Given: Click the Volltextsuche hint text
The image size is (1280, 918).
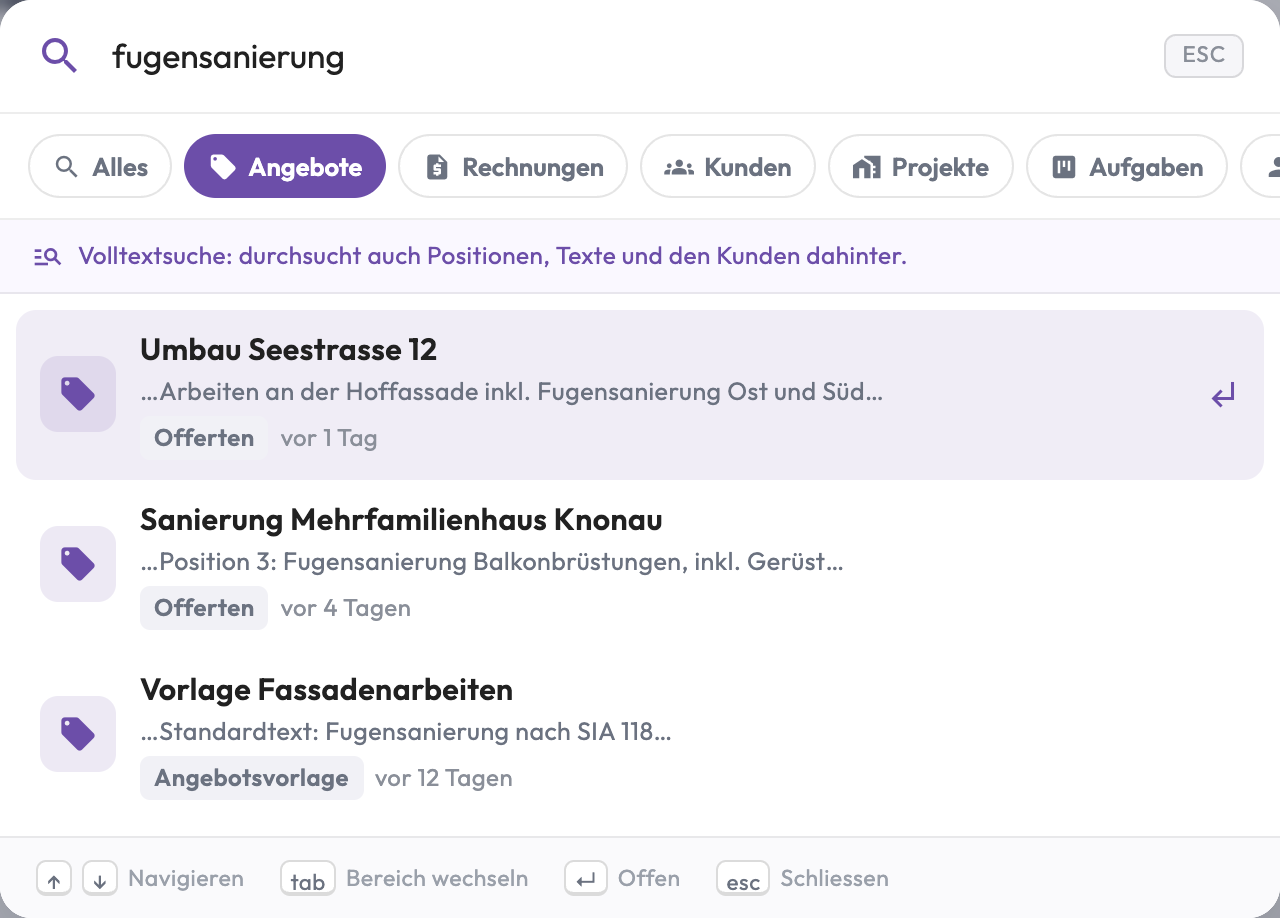Looking at the screenshot, I should tap(492, 256).
